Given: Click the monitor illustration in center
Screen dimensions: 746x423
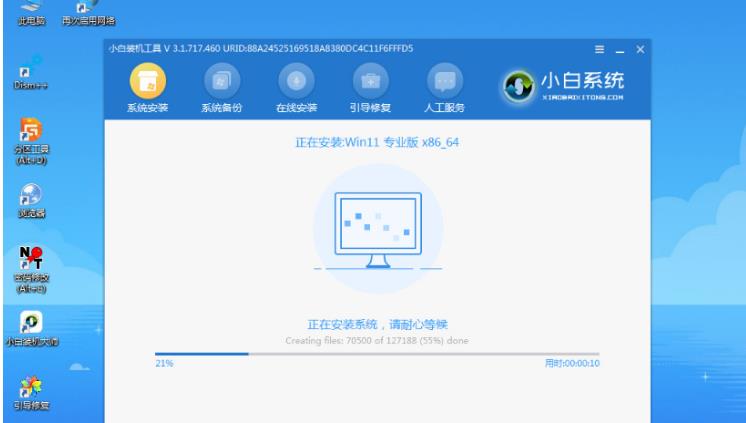Looking at the screenshot, I should (x=378, y=231).
